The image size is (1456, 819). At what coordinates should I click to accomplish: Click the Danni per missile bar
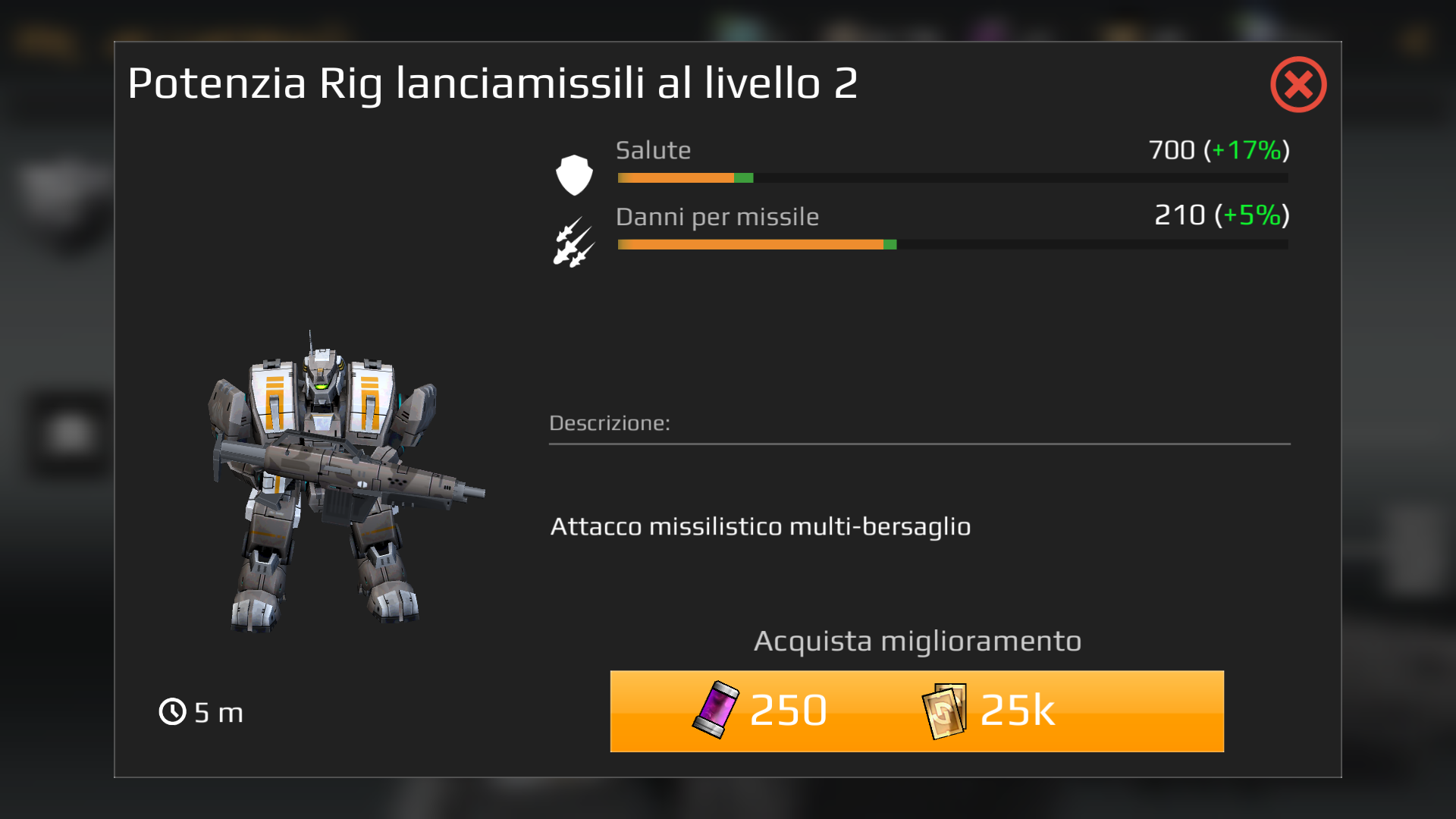click(952, 245)
